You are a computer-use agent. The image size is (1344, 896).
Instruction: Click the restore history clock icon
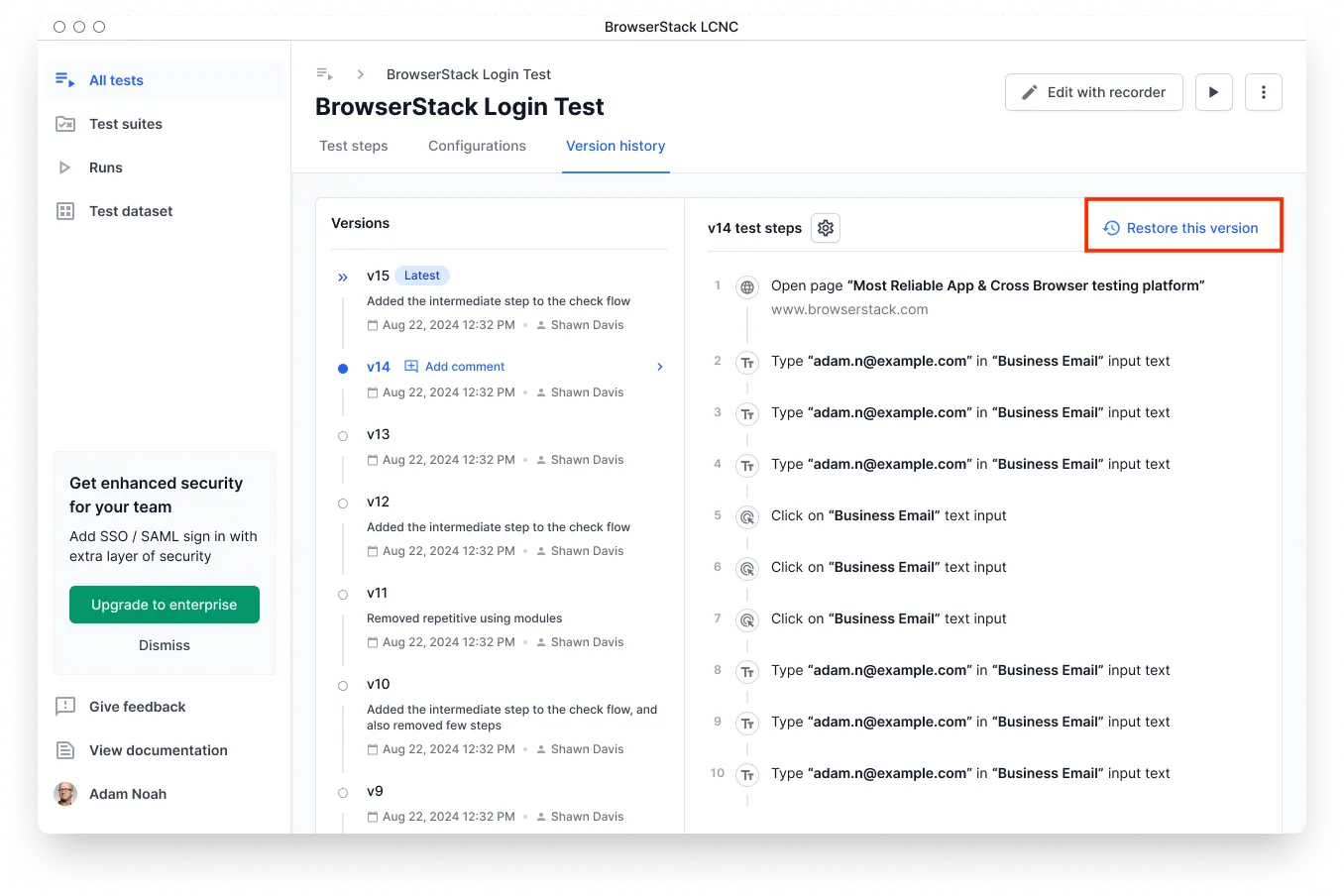pos(1111,228)
